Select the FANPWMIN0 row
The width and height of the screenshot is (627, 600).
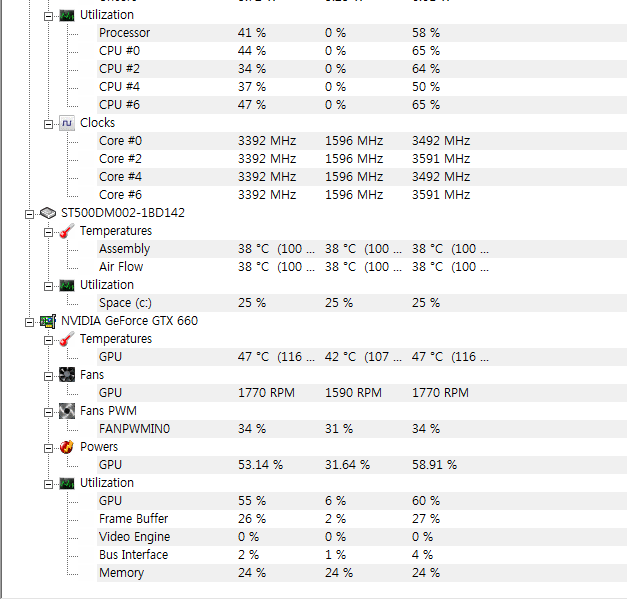pyautogui.click(x=362, y=429)
